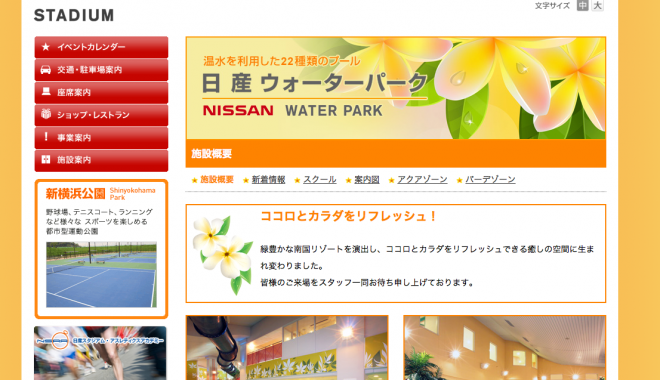660x380 pixels.
Task: Click the red NISSAN logo in banner
Action: (x=238, y=110)
